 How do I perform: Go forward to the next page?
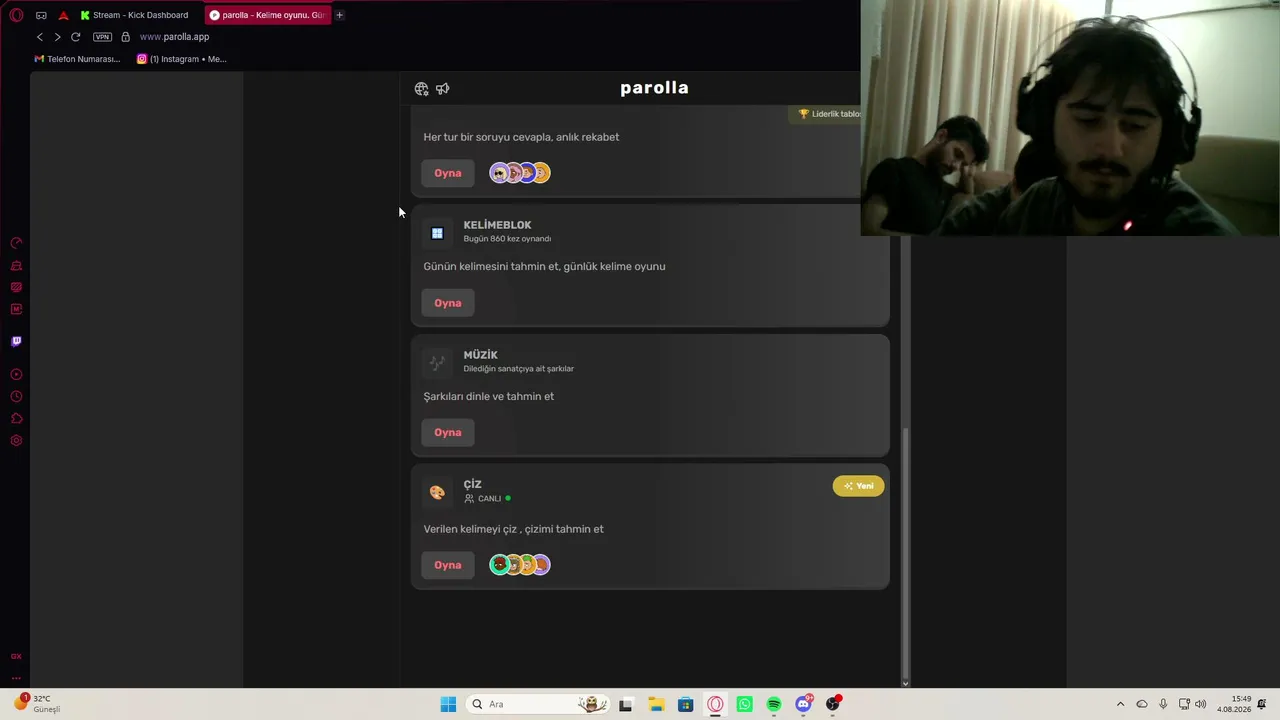(x=57, y=37)
